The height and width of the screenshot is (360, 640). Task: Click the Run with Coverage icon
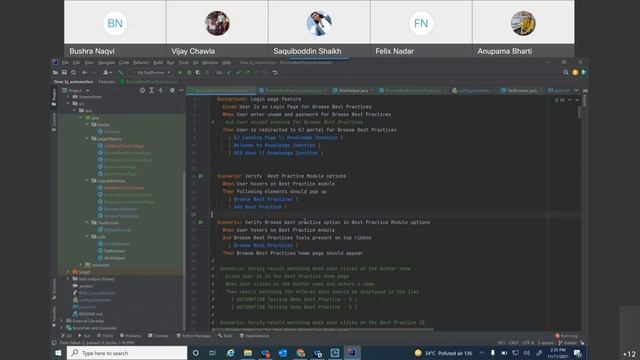pyautogui.click(x=198, y=72)
